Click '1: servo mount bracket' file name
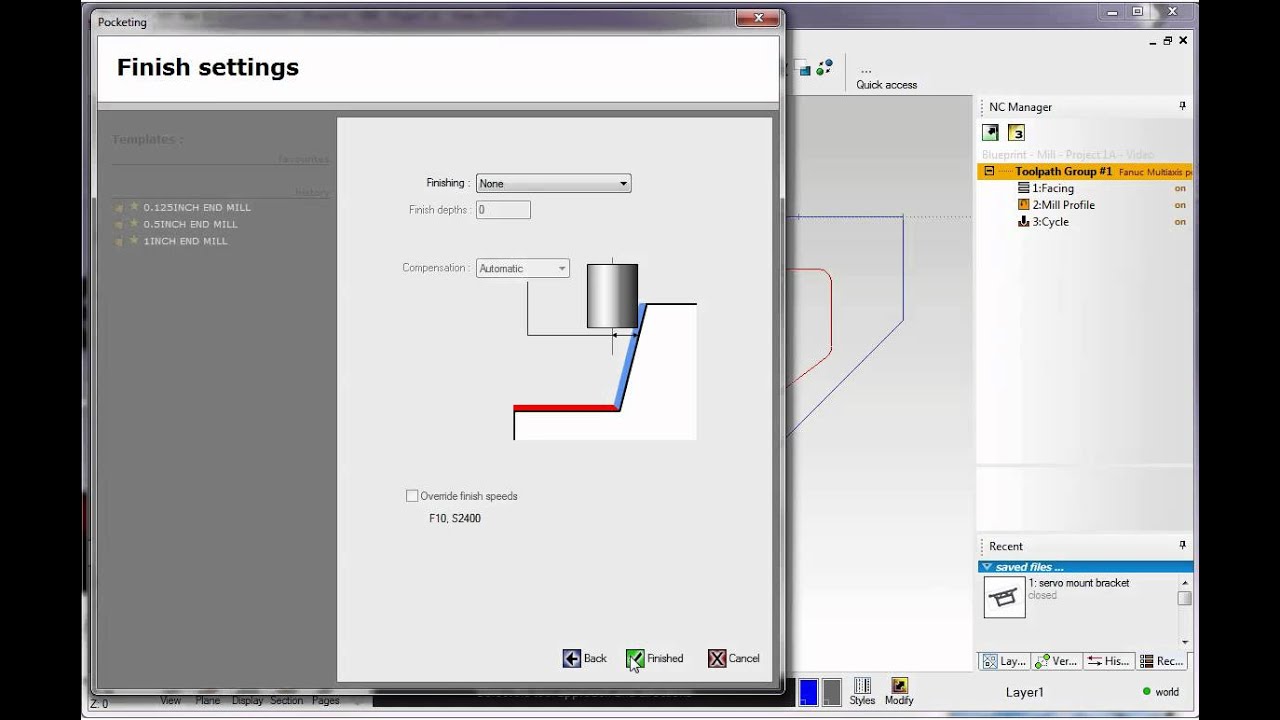Screen dimensions: 1280x720 coord(1079,583)
